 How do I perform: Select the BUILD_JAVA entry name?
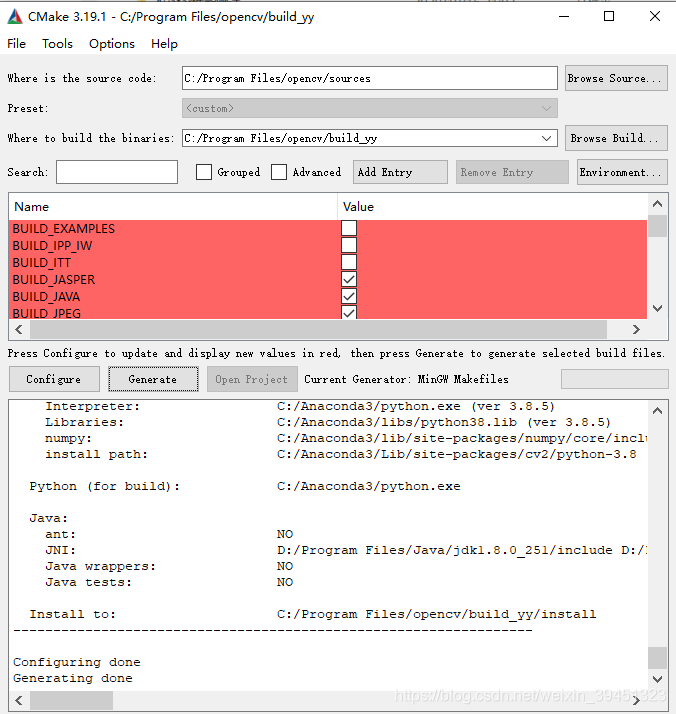pos(46,297)
